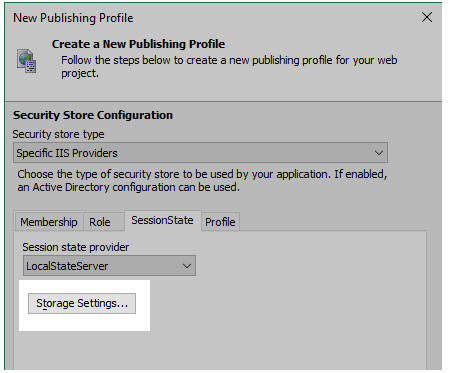Click the Session state provider label
This screenshot has height=373, width=452.
click(76, 247)
